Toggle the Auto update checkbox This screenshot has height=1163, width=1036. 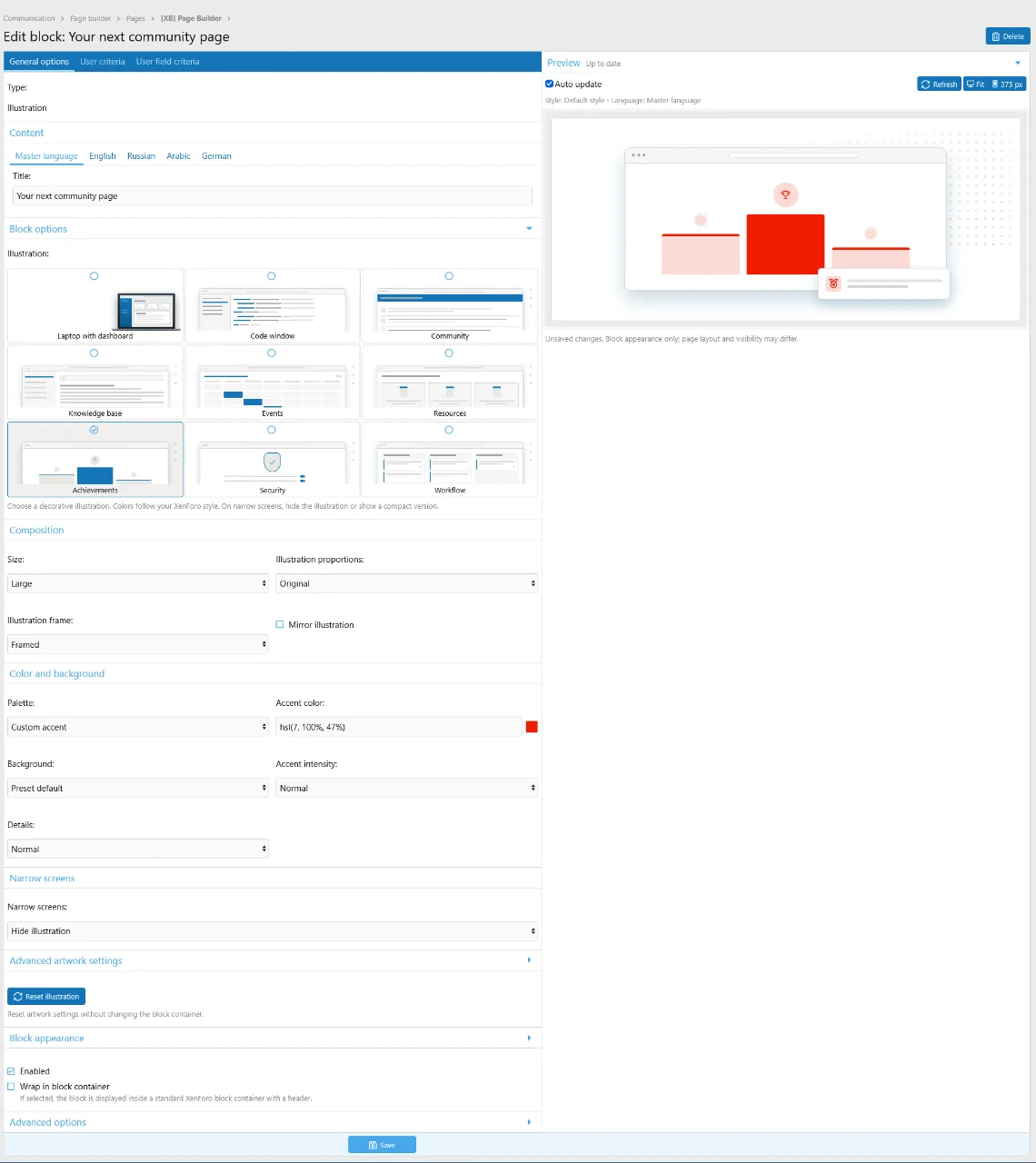(x=549, y=84)
